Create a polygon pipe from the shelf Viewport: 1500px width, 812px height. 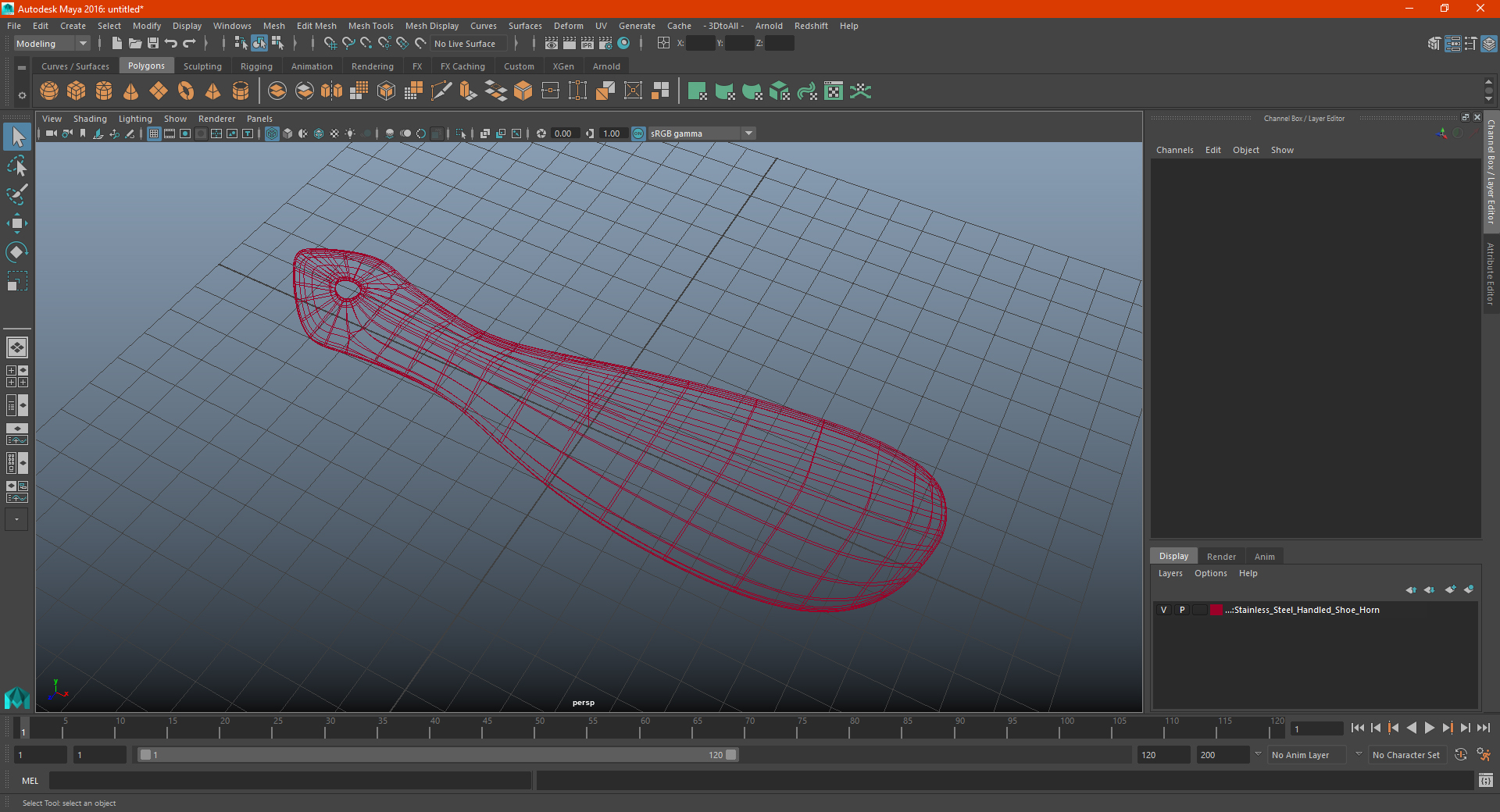point(241,91)
